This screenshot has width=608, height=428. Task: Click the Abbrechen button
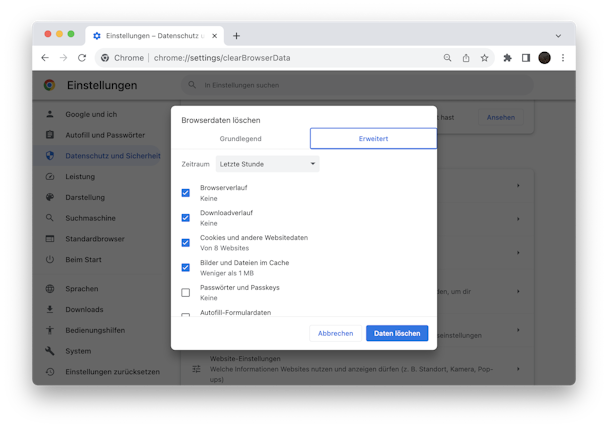coord(335,333)
